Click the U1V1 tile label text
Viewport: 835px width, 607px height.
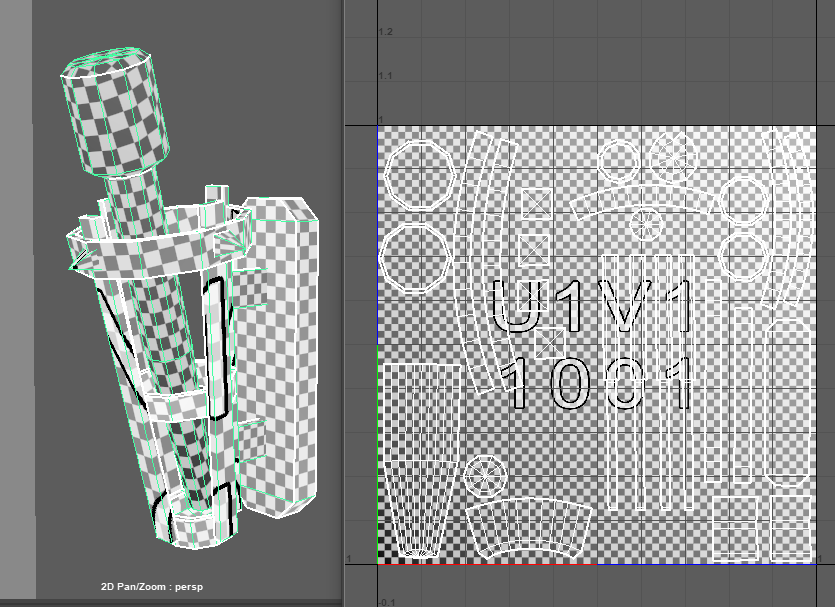594,308
